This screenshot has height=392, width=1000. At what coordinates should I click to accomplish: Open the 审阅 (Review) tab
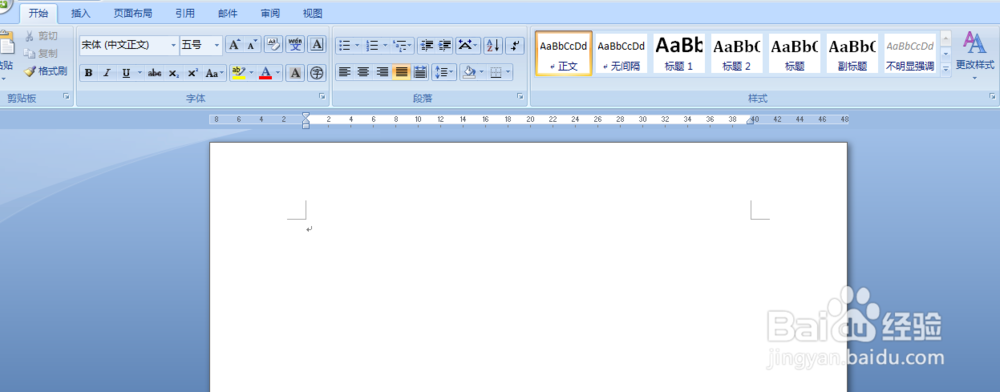(x=270, y=13)
